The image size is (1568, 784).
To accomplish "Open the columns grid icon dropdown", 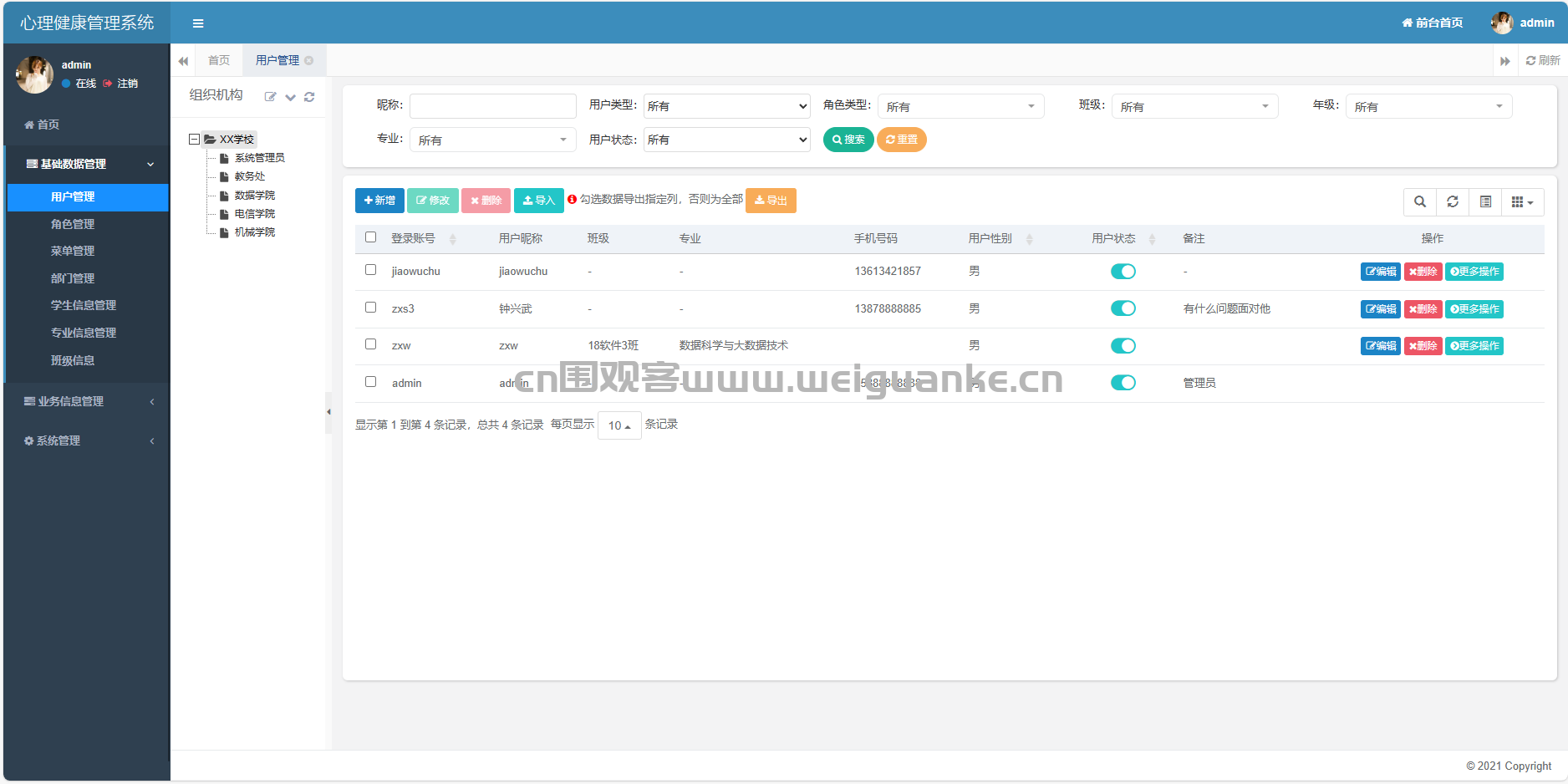I will (1523, 201).
